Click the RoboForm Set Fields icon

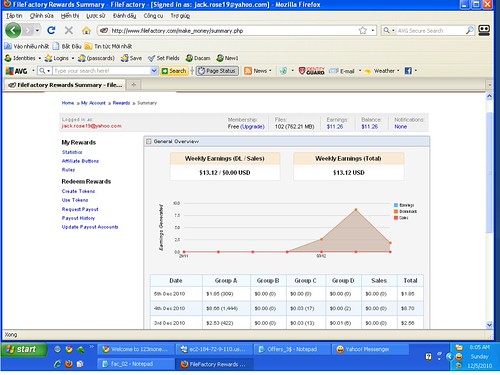164,58
